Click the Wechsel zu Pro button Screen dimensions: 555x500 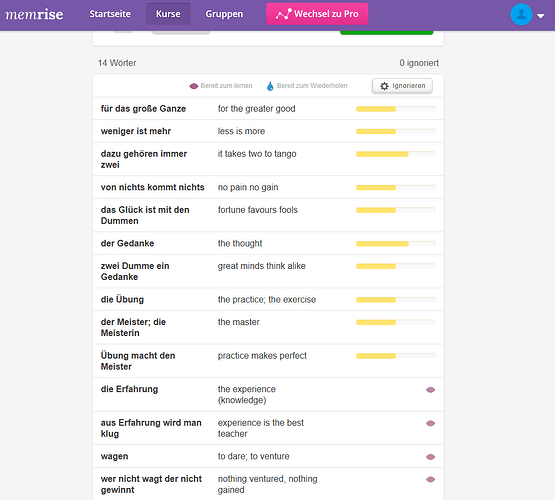tap(317, 14)
